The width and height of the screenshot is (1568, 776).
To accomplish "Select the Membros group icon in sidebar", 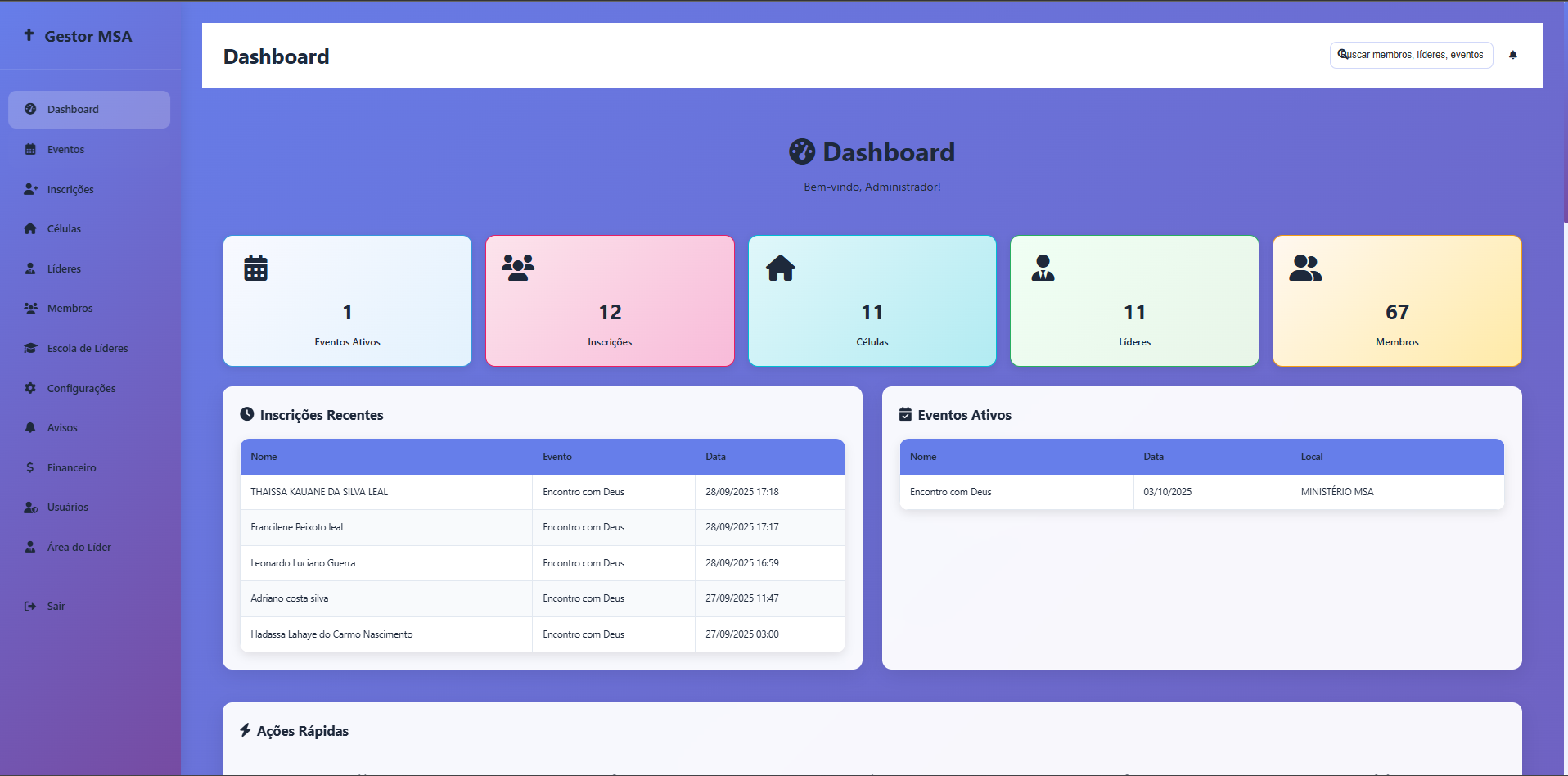I will [x=30, y=308].
